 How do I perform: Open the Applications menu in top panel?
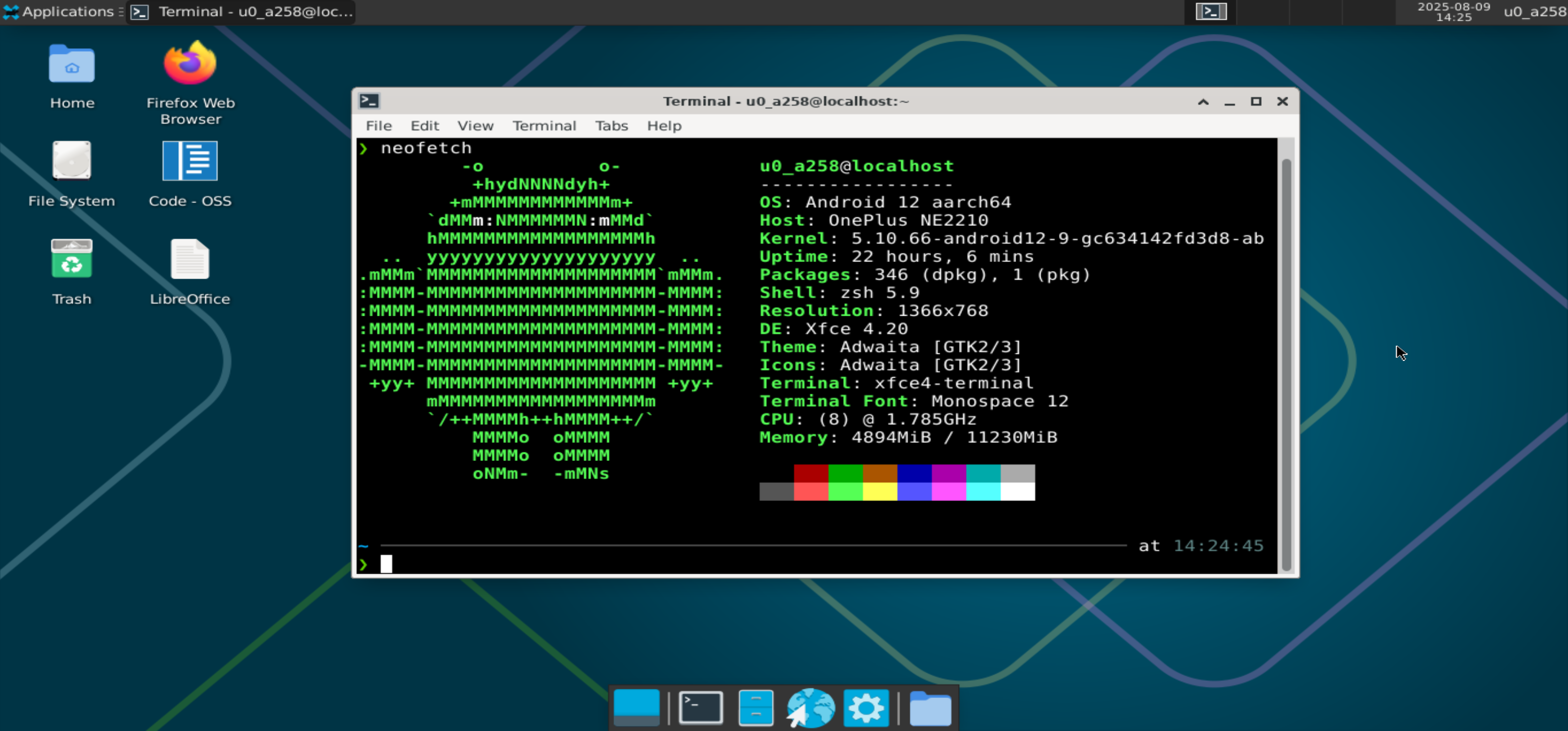pos(61,12)
